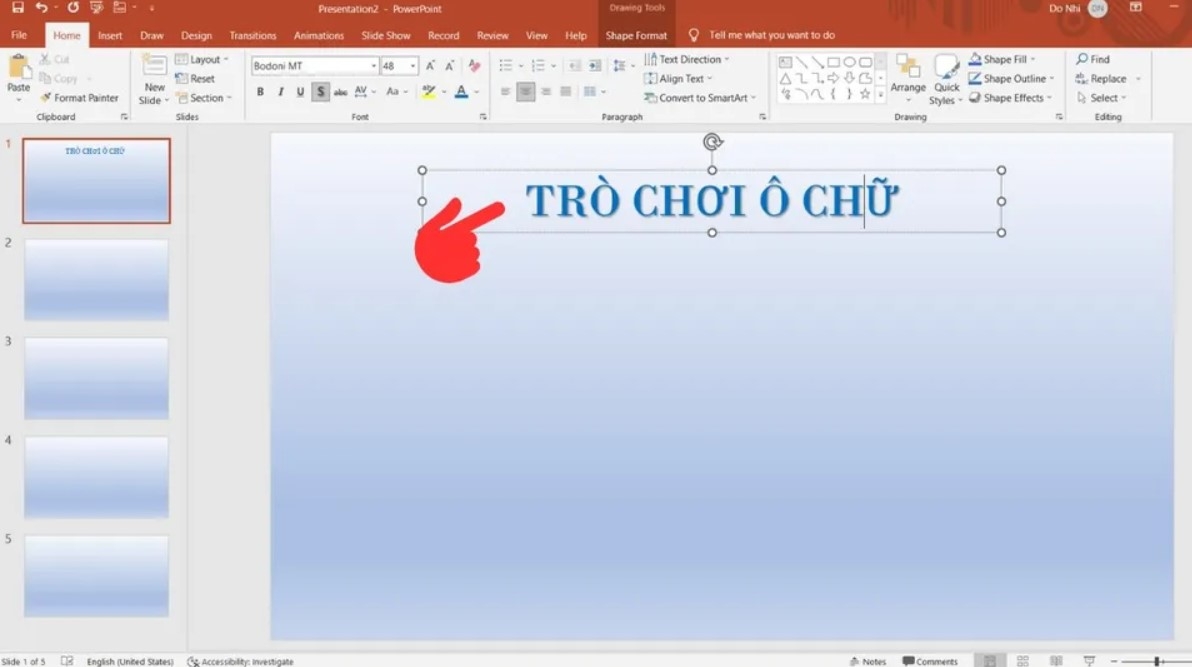This screenshot has height=667, width=1192.
Task: Open the Shape Format tab
Action: pyautogui.click(x=636, y=35)
